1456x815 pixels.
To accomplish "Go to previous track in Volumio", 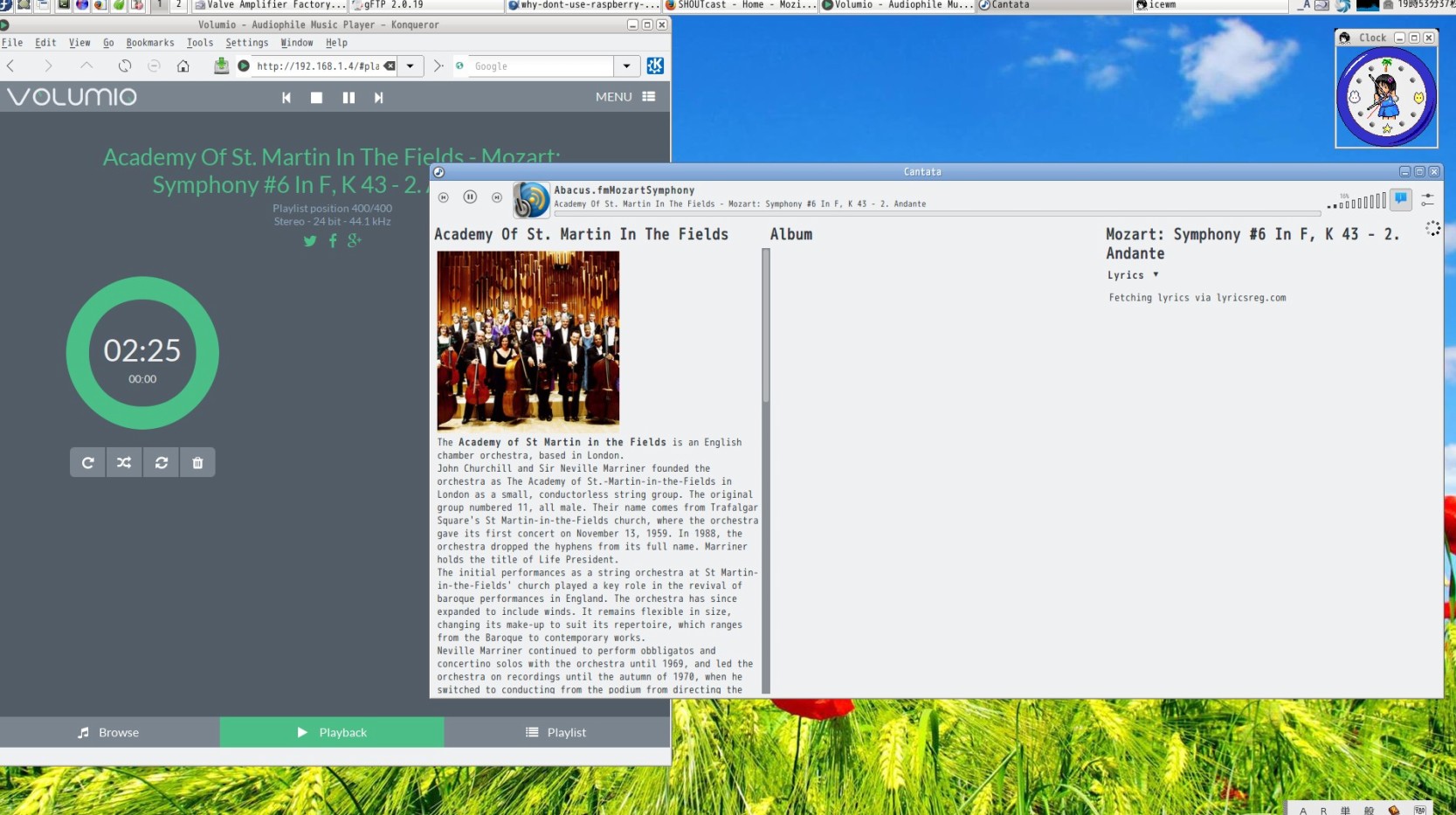I will pos(286,98).
